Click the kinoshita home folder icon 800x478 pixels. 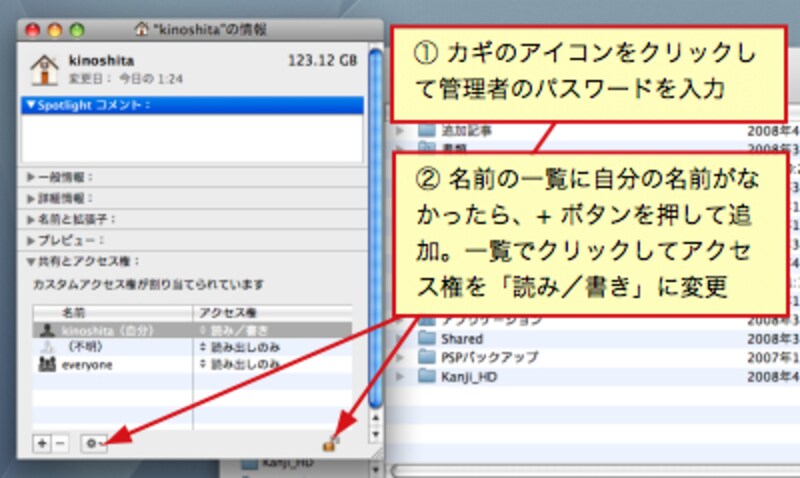coord(44,69)
